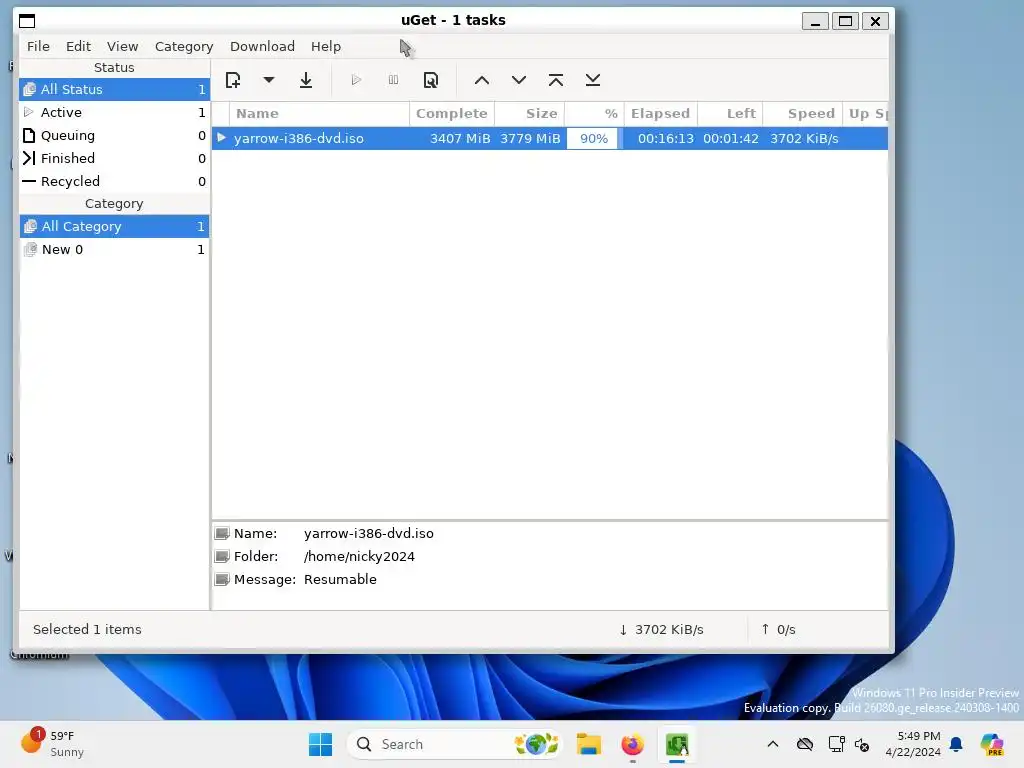
Task: Sort the list by the Speed column
Action: tap(803, 114)
